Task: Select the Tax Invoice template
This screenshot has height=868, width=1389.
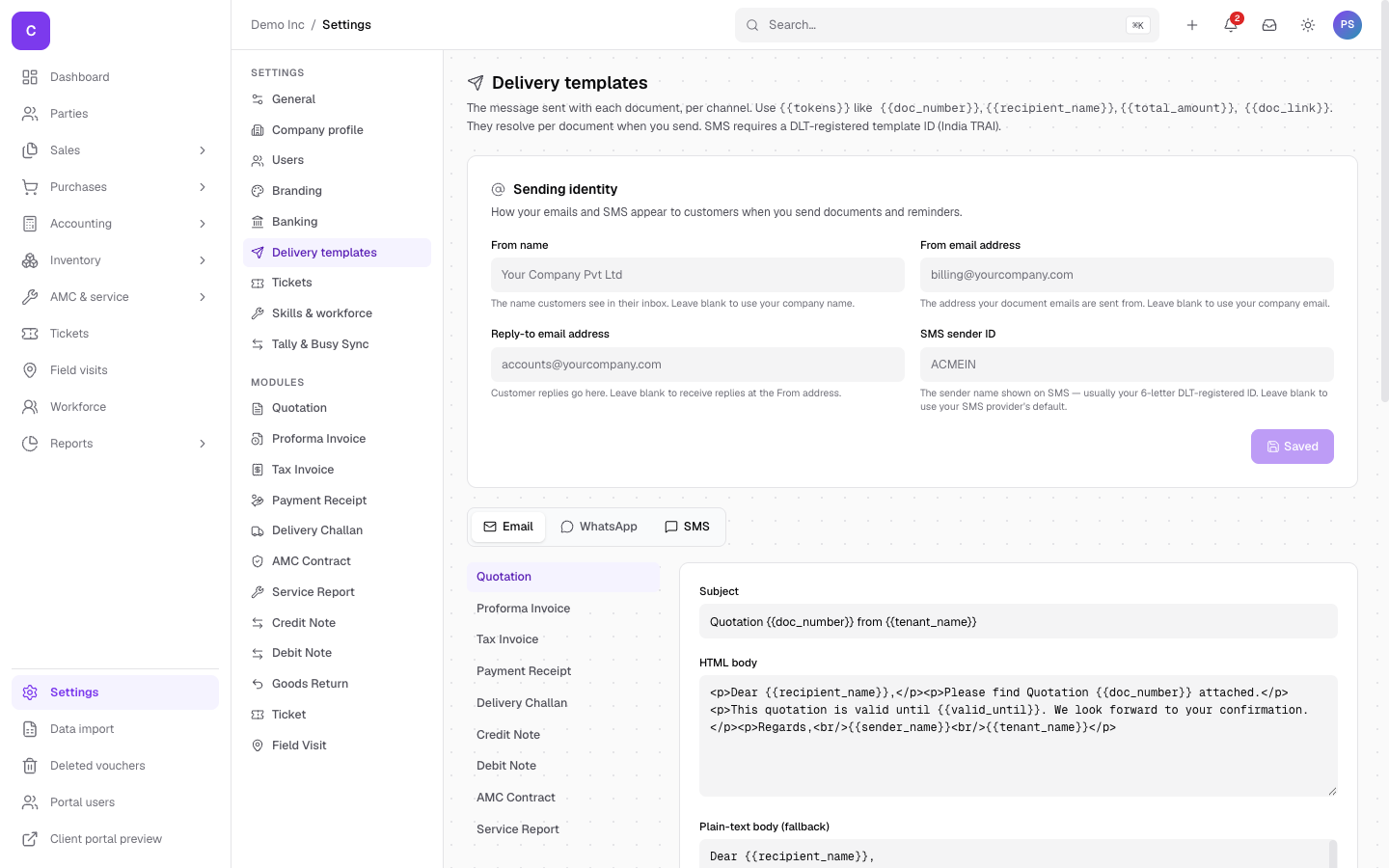Action: pyautogui.click(x=563, y=639)
